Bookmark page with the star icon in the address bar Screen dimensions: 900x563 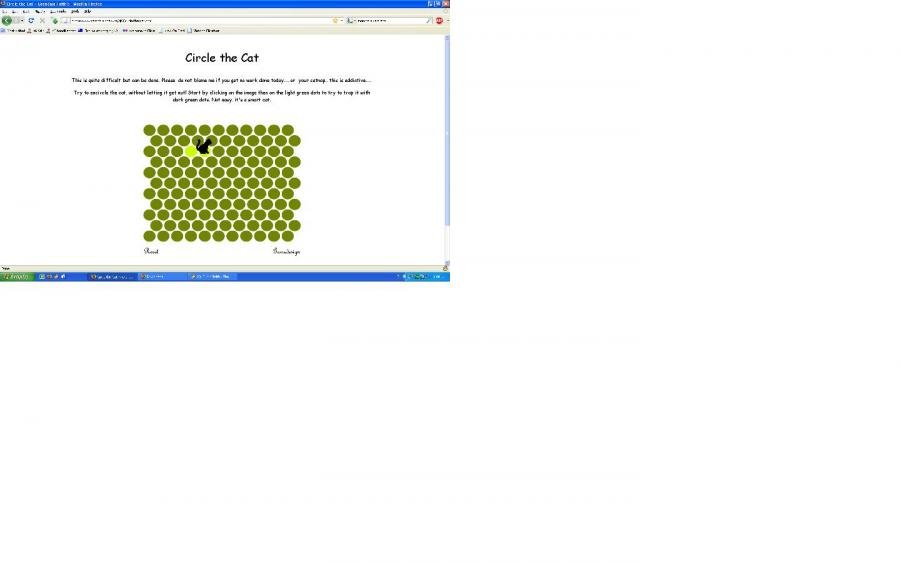(334, 20)
